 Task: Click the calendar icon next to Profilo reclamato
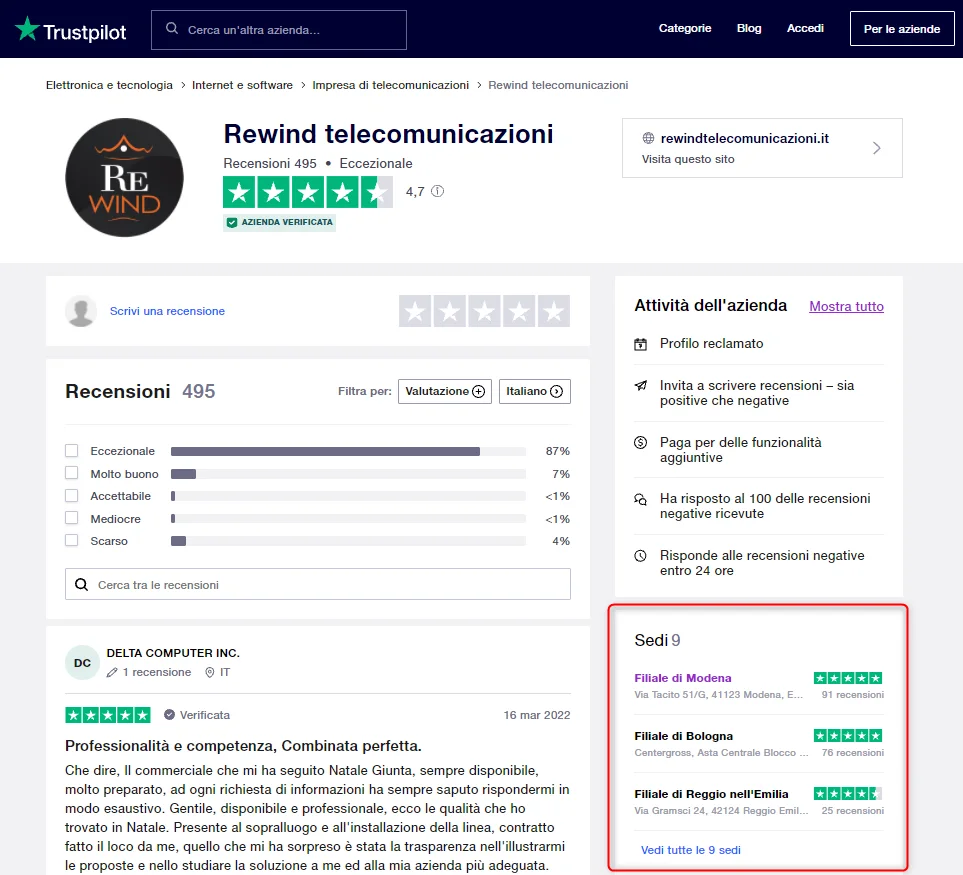coord(641,344)
